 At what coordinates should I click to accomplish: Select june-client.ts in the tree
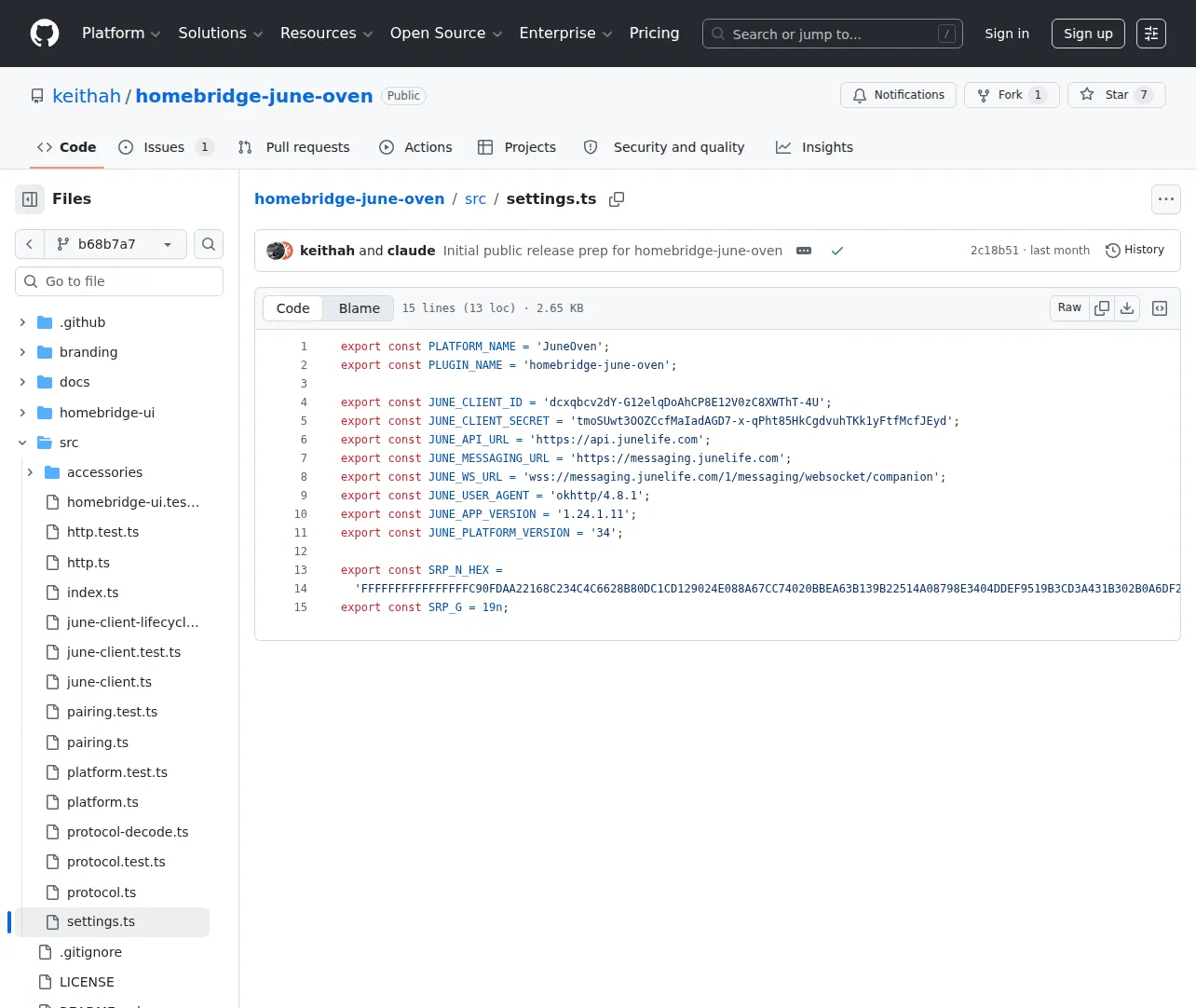pyautogui.click(x=109, y=682)
